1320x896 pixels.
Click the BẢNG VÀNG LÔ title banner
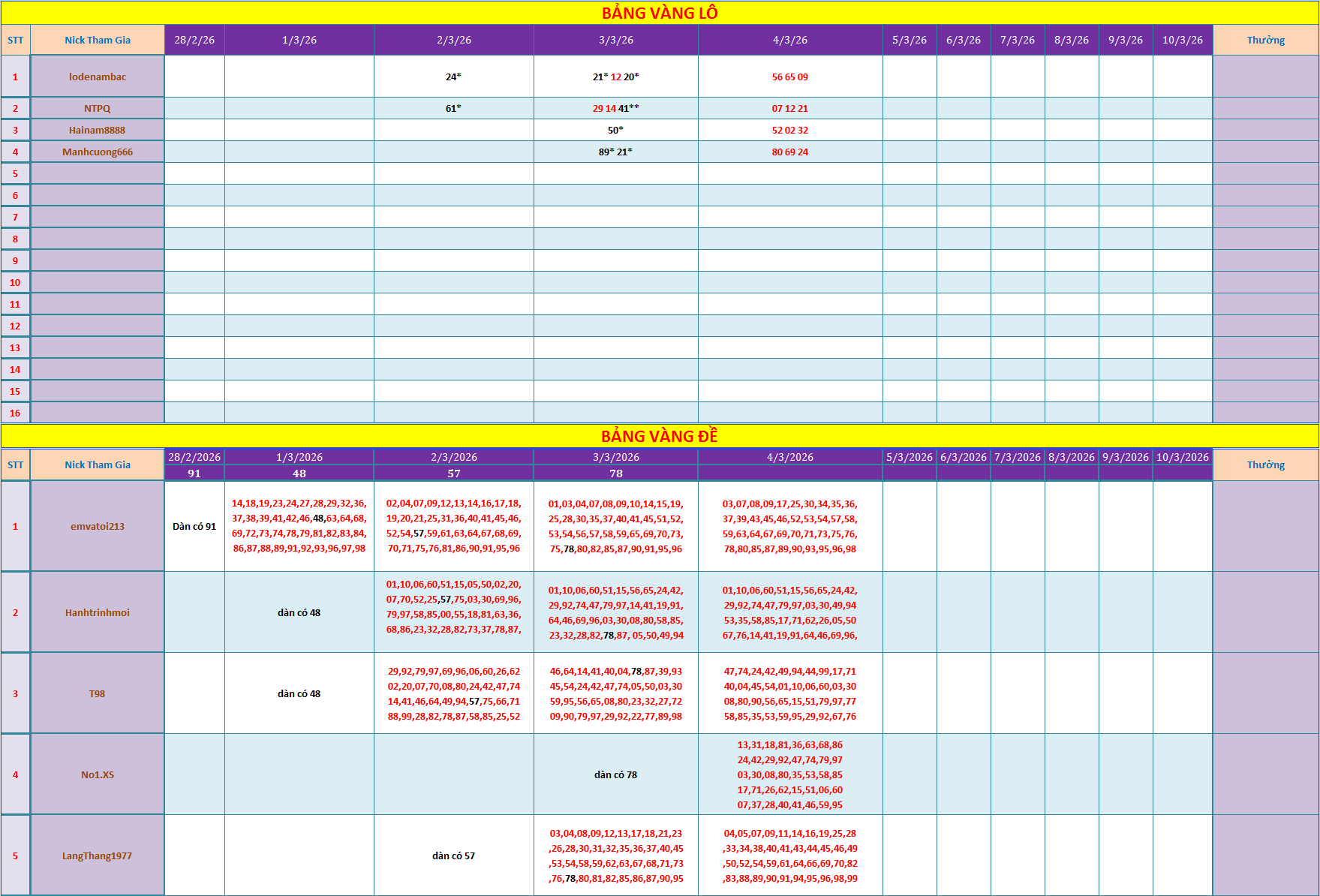[660, 13]
